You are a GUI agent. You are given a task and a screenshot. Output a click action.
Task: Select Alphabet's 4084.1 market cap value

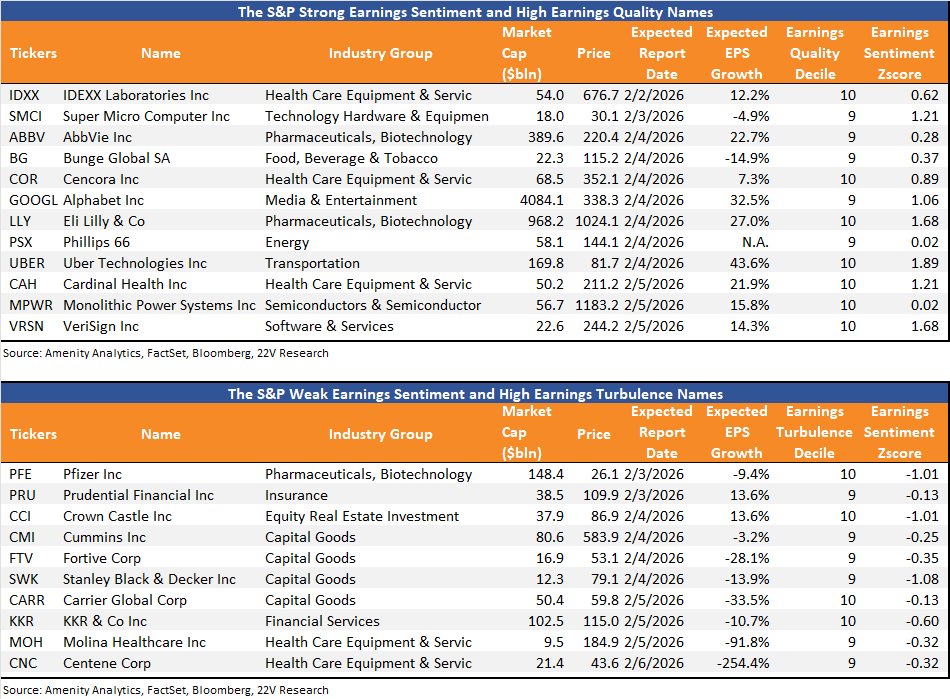542,200
